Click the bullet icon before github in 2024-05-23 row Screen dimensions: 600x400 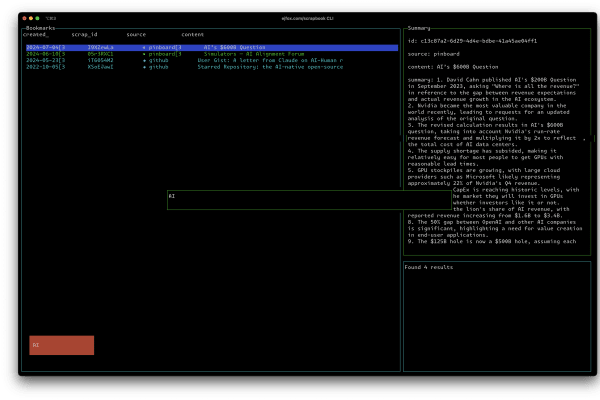144,60
